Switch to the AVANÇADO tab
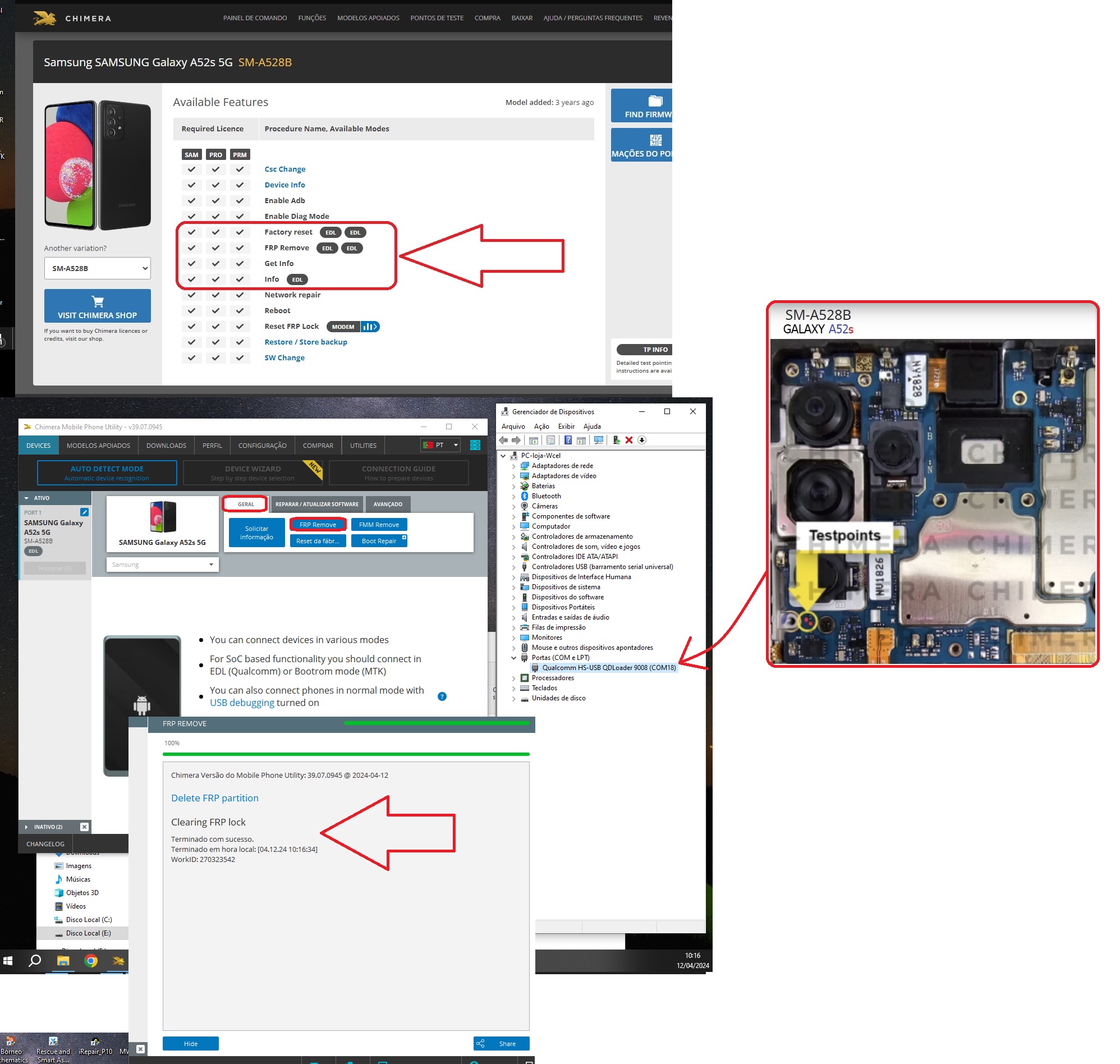Screen dimensions: 1120x1064 point(387,504)
